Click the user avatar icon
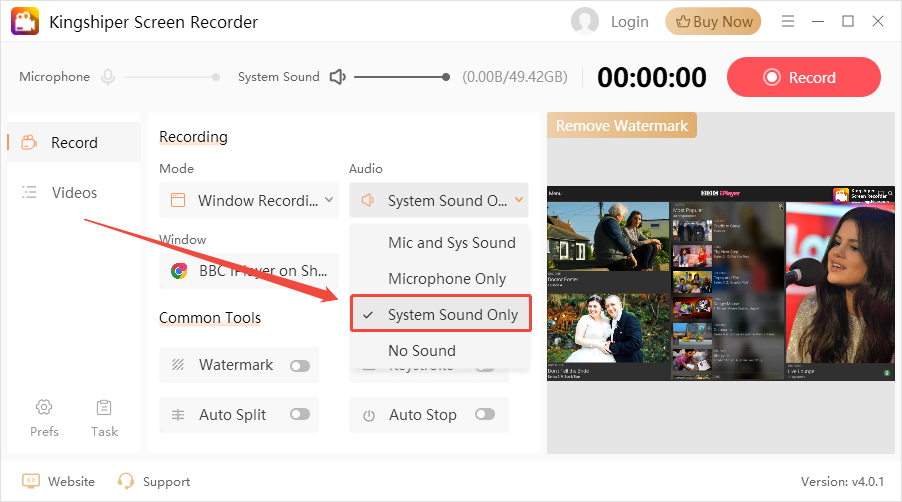 [584, 21]
